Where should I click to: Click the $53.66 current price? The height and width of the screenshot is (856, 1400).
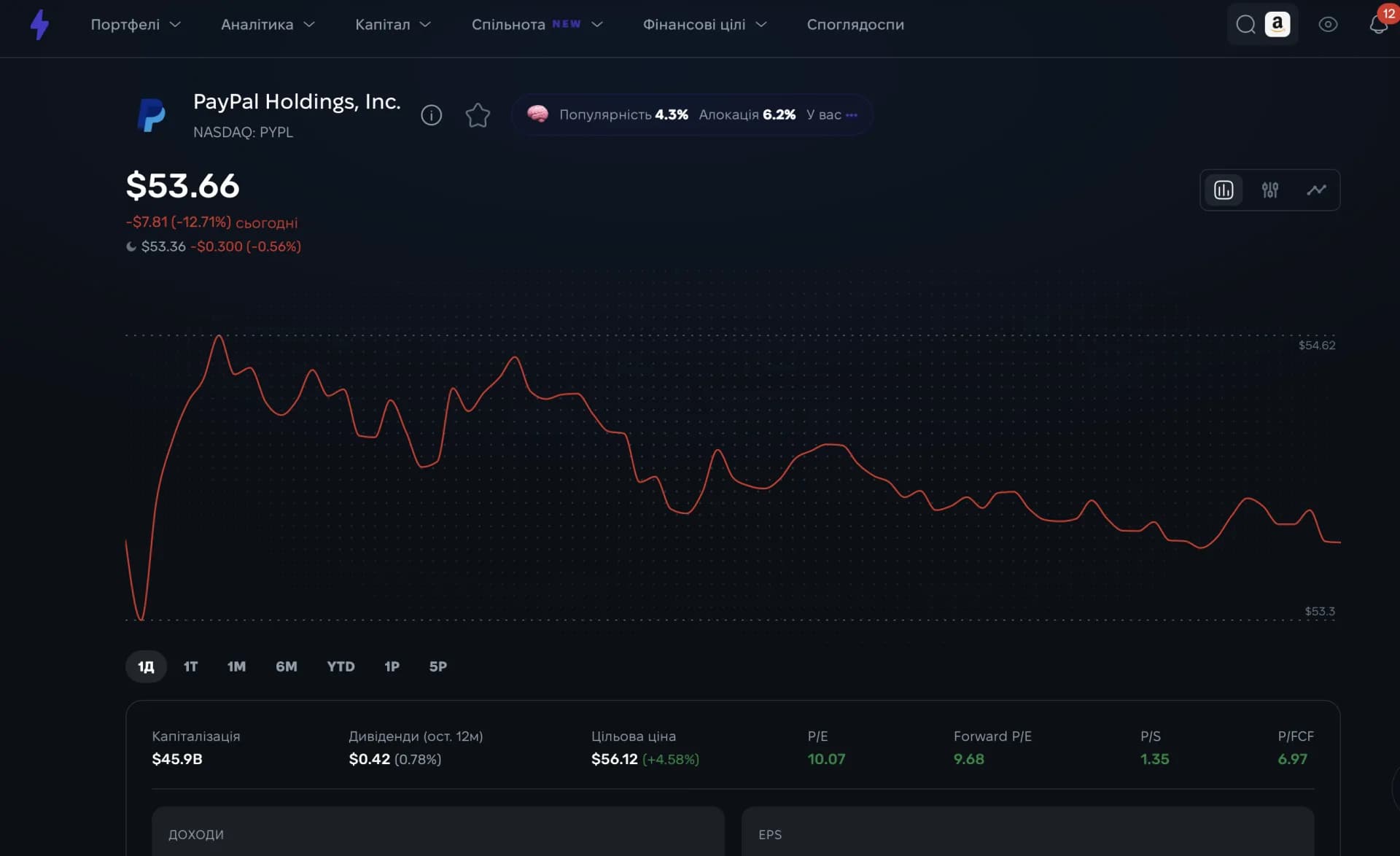click(182, 185)
